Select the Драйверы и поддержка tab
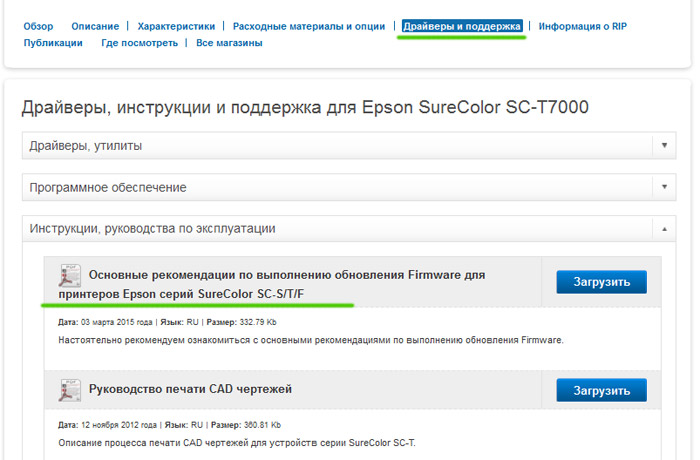Screen dimensions: 700x460 pyautogui.click(x=462, y=26)
